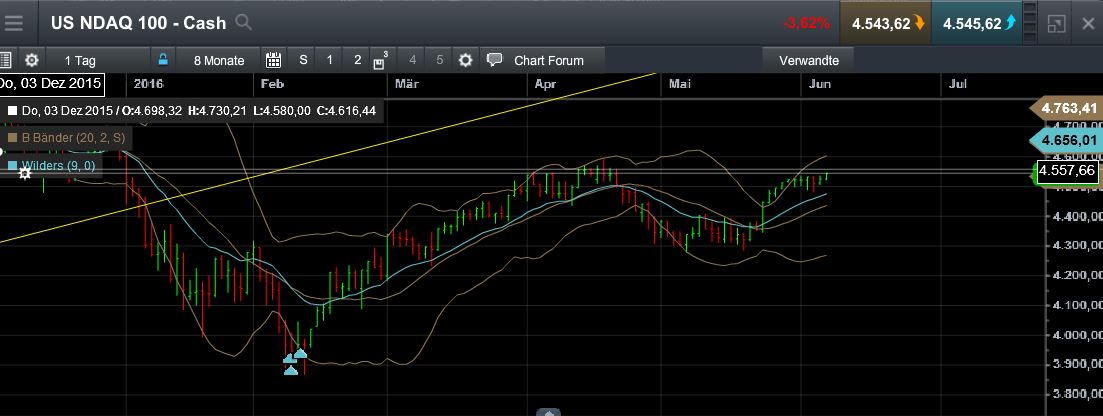Click the chart title US NDAQ 100 - Cash
This screenshot has width=1103, height=416.
[x=139, y=23]
